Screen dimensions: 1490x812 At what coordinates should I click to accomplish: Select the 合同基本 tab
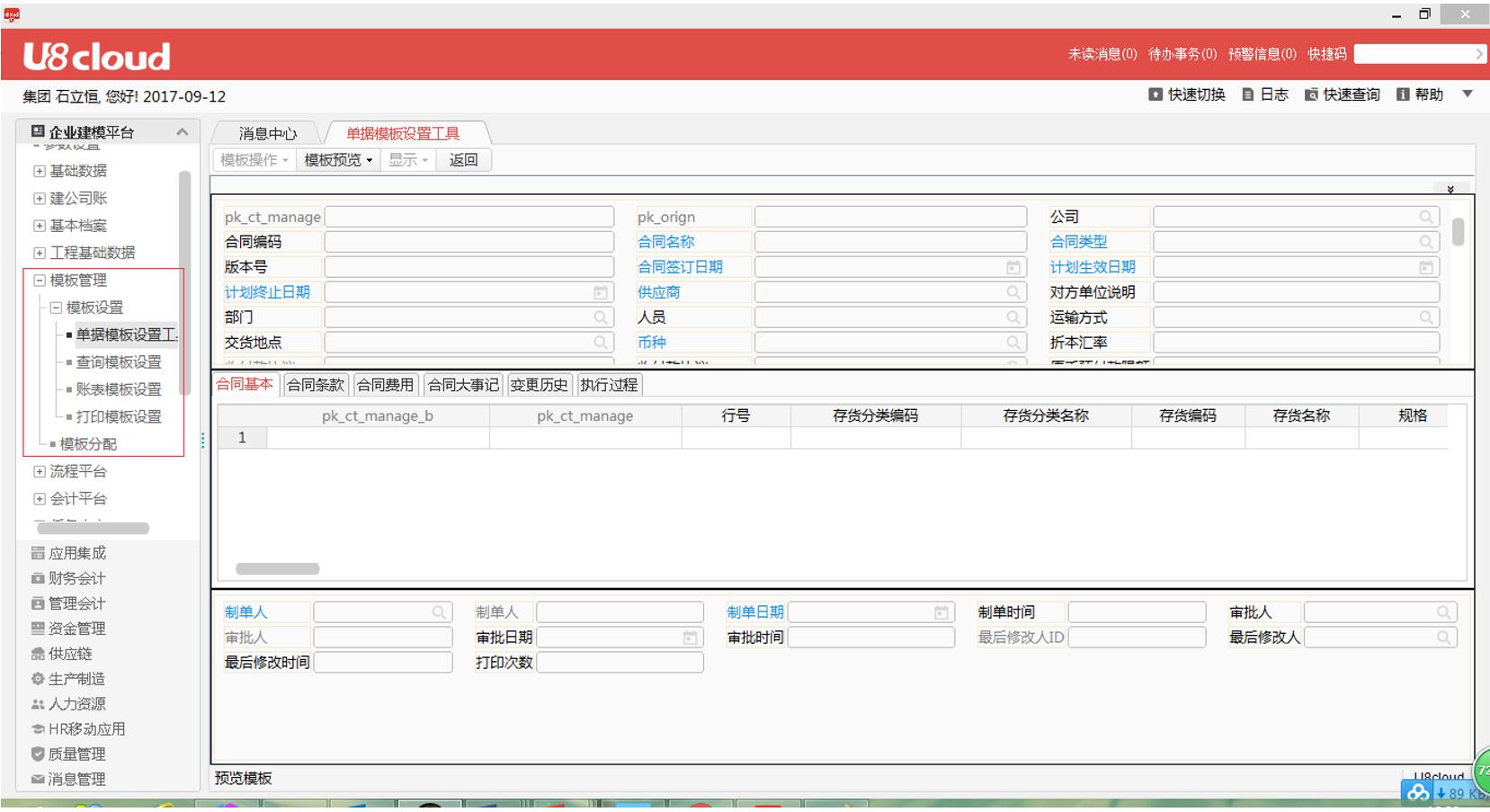tap(245, 384)
